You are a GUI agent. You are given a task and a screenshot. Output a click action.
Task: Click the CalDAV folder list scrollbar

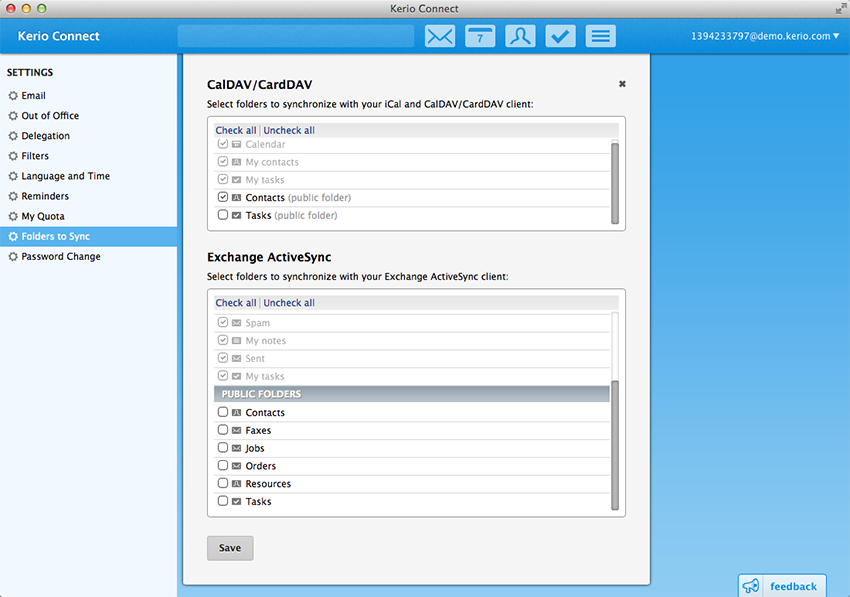(615, 182)
